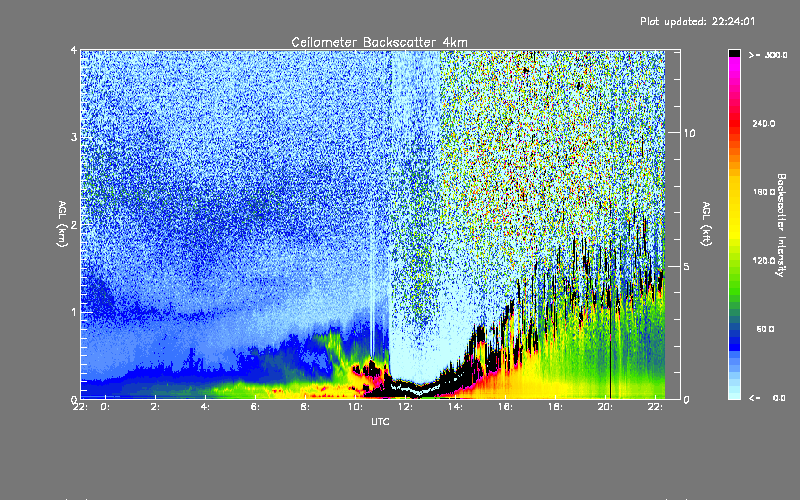Click the x-axis tick label '22:' at right end
Image resolution: width=800 pixels, height=500 pixels.
pyautogui.click(x=655, y=407)
